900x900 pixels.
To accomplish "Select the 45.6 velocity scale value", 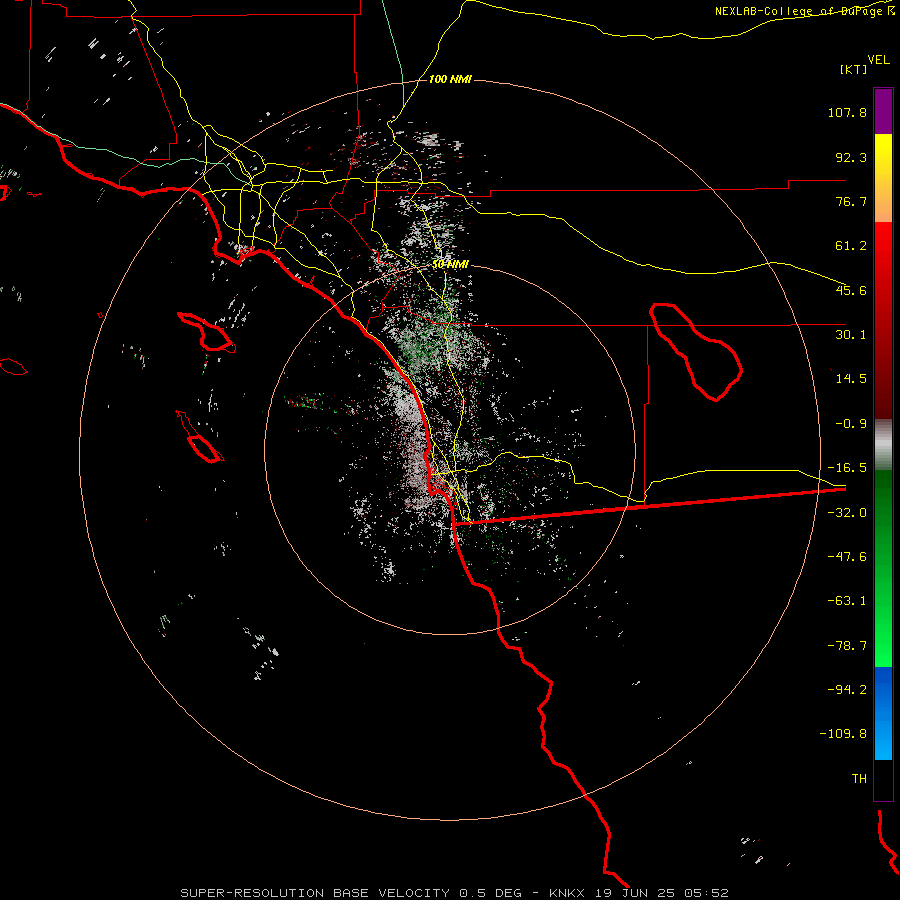I will tap(851, 290).
